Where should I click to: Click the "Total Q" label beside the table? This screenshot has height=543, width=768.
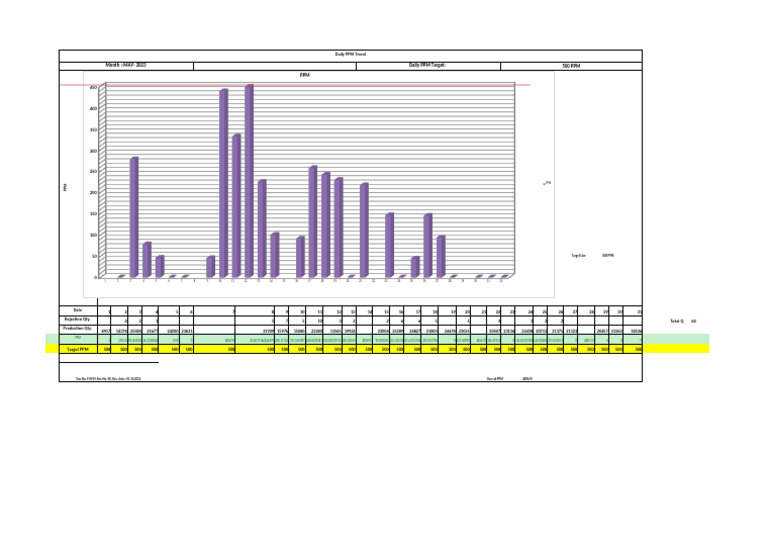point(677,321)
